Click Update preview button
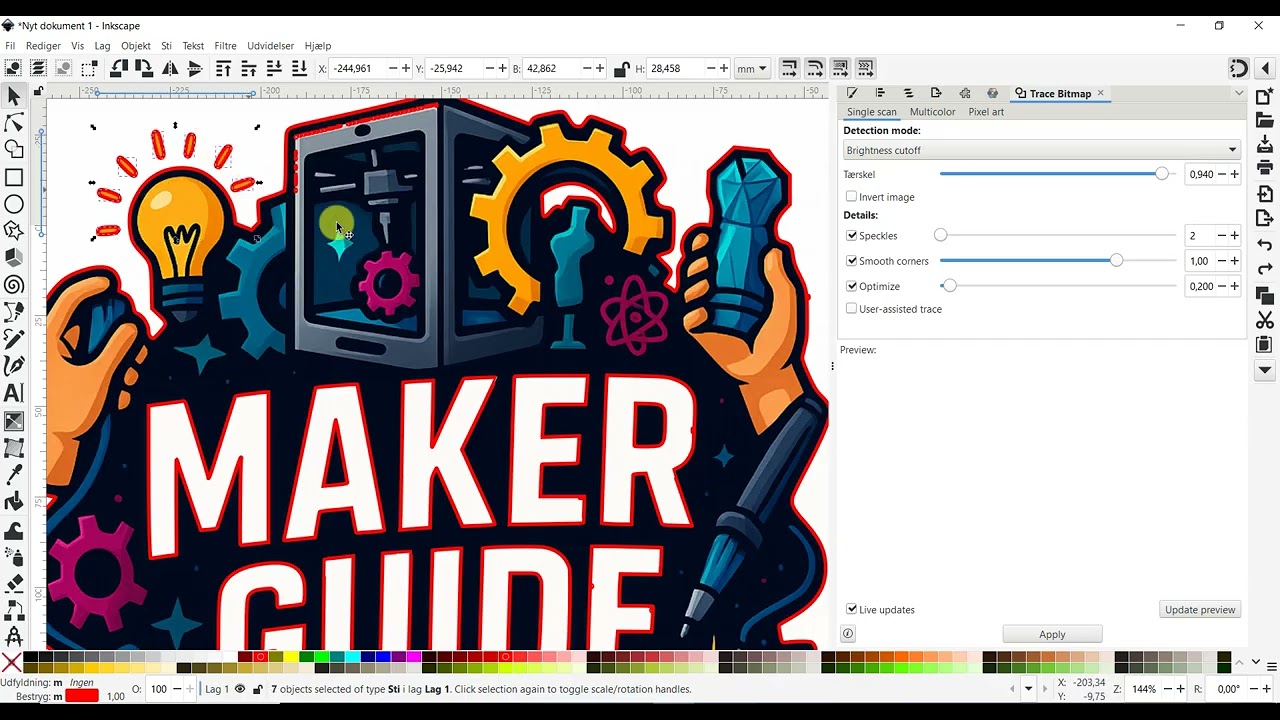This screenshot has height=720, width=1280. [1200, 610]
